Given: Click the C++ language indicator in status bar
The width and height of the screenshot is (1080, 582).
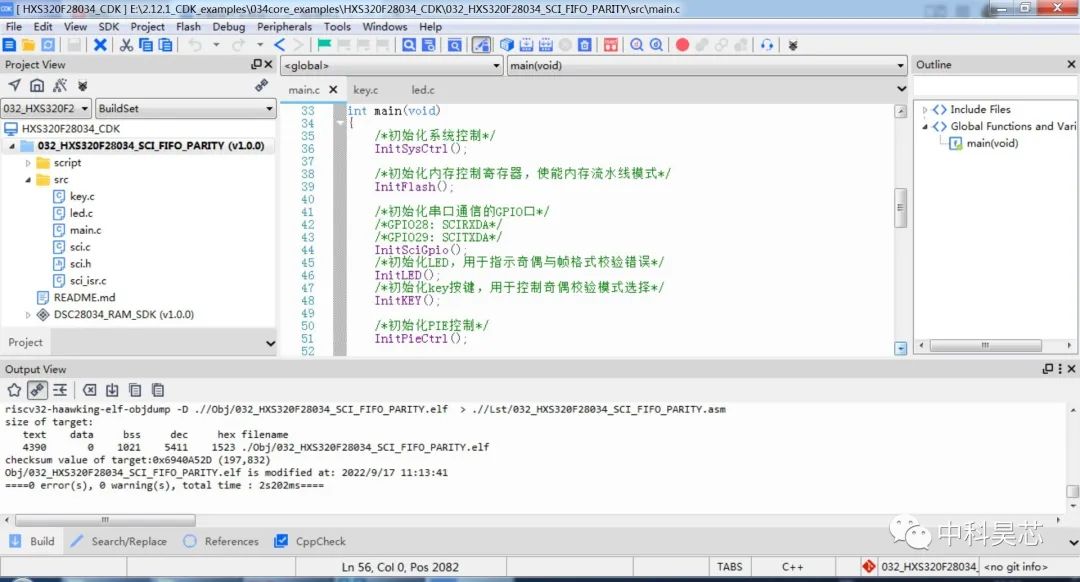Looking at the screenshot, I should point(793,567).
